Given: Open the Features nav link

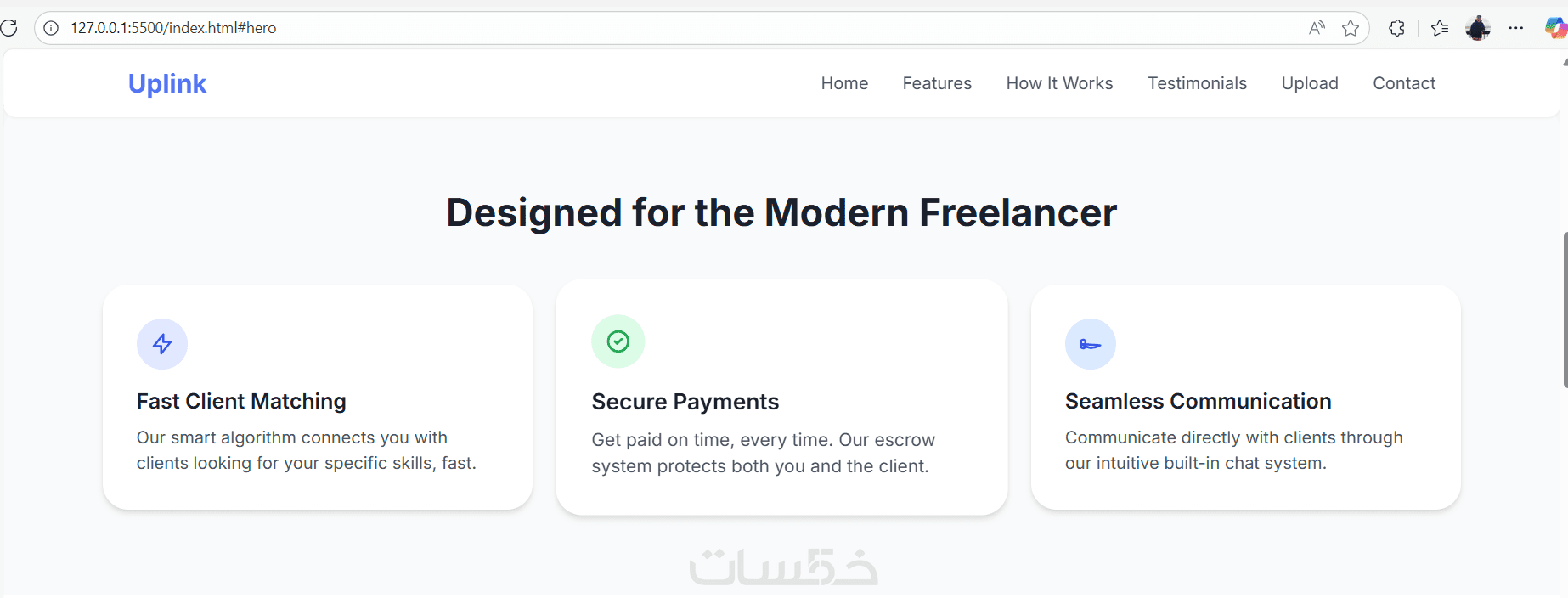Looking at the screenshot, I should (937, 83).
